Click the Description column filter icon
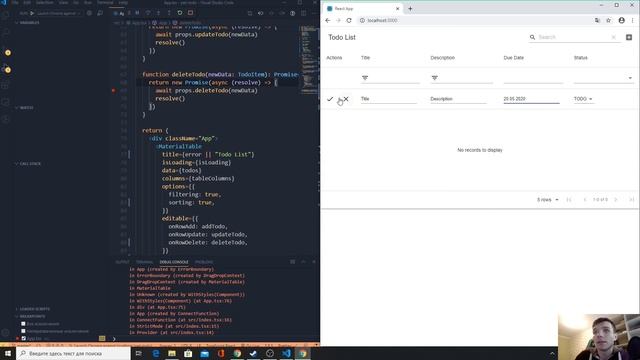 435,78
